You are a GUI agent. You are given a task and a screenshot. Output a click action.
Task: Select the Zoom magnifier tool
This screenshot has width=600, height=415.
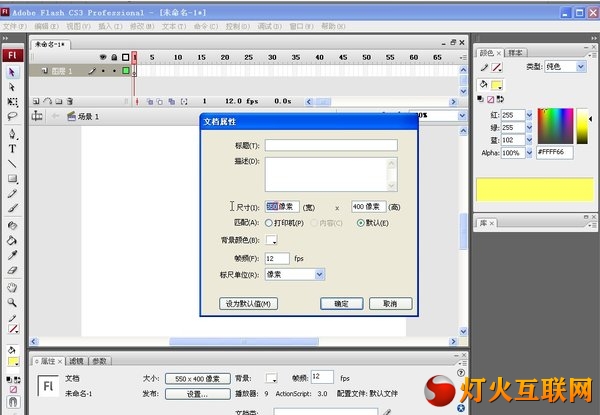(12, 303)
